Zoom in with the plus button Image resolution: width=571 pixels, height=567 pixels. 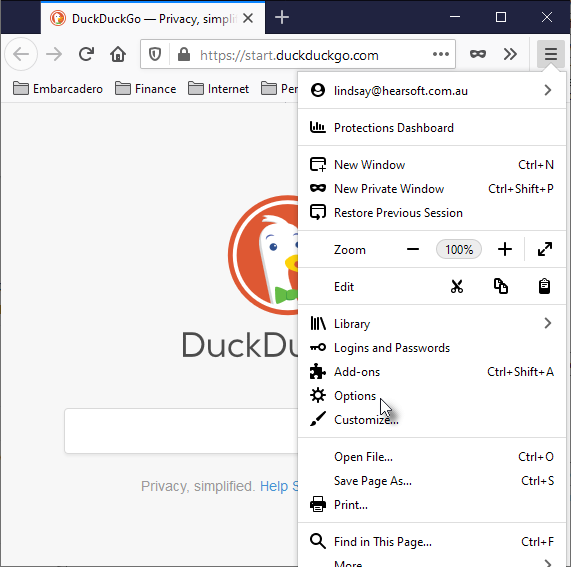[x=505, y=249]
